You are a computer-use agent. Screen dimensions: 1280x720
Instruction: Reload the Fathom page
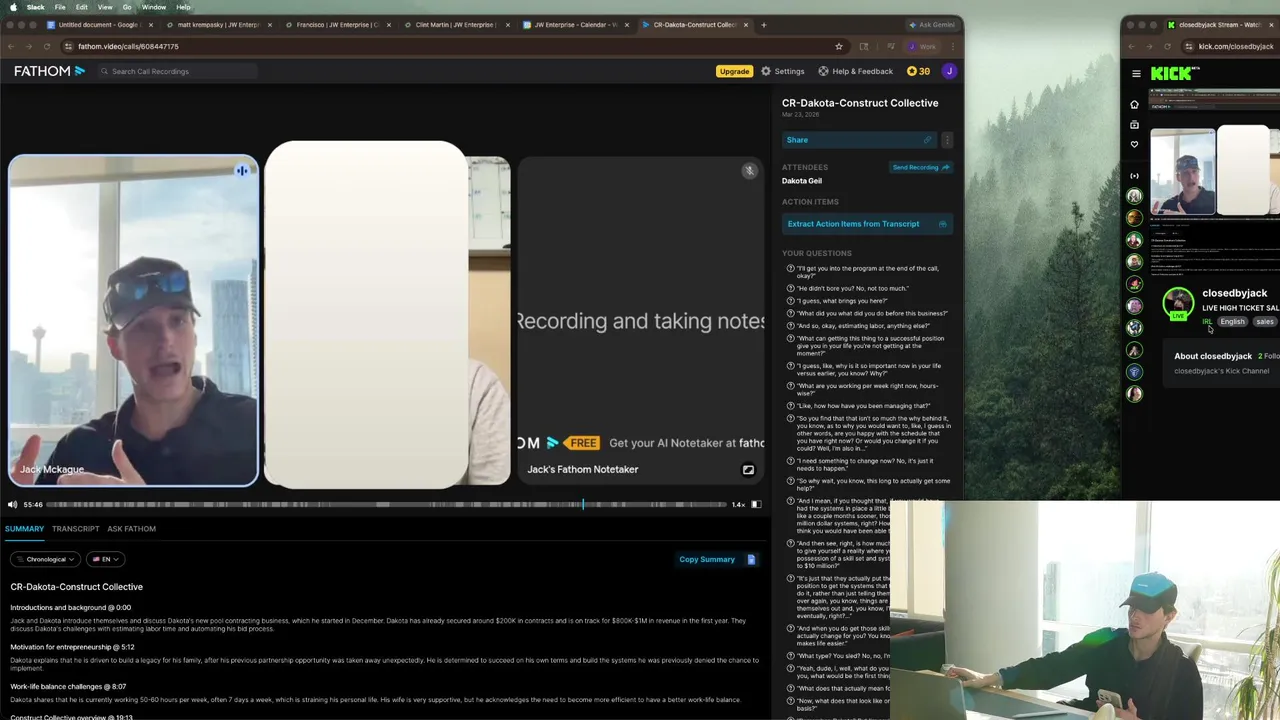pos(47,46)
